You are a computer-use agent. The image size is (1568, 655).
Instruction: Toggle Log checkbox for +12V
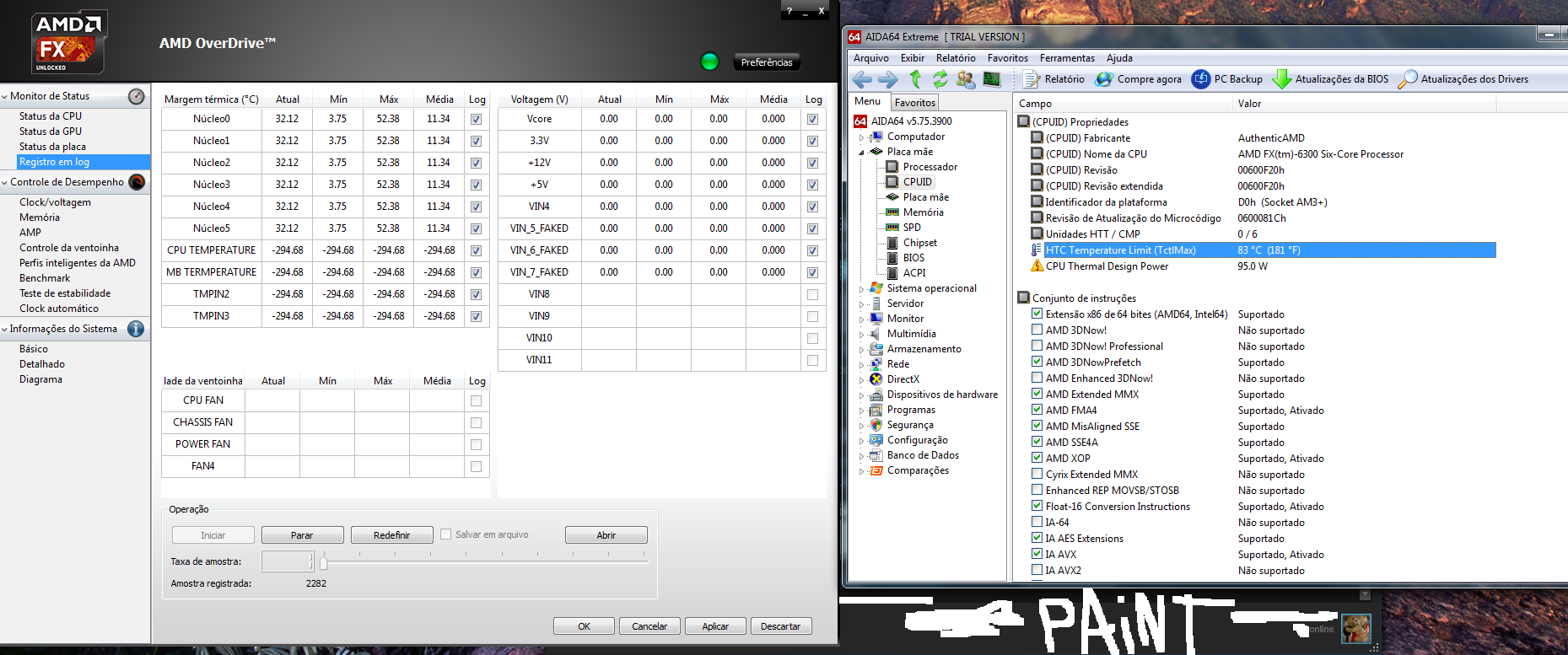click(x=812, y=163)
